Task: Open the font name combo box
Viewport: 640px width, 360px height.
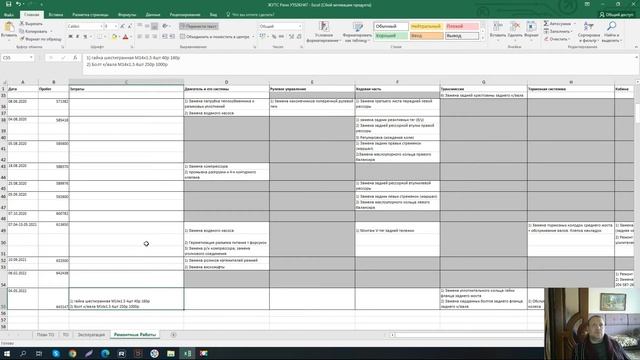Action: 84,26
